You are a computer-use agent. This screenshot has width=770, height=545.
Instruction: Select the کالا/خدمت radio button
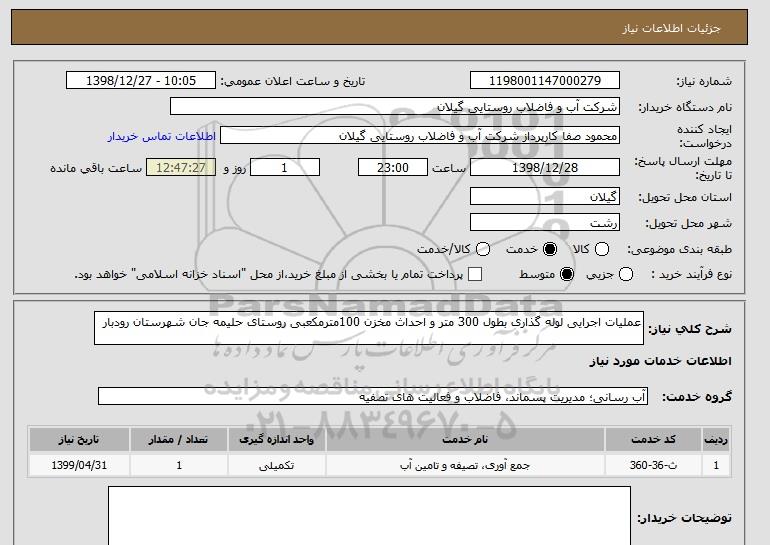tap(483, 249)
